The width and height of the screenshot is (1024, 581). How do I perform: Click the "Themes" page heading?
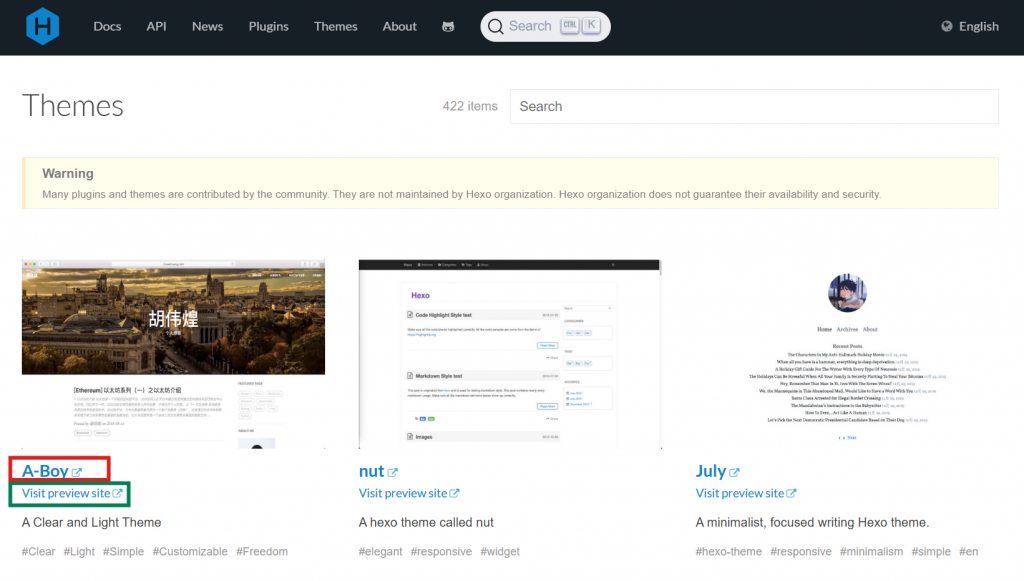[72, 106]
